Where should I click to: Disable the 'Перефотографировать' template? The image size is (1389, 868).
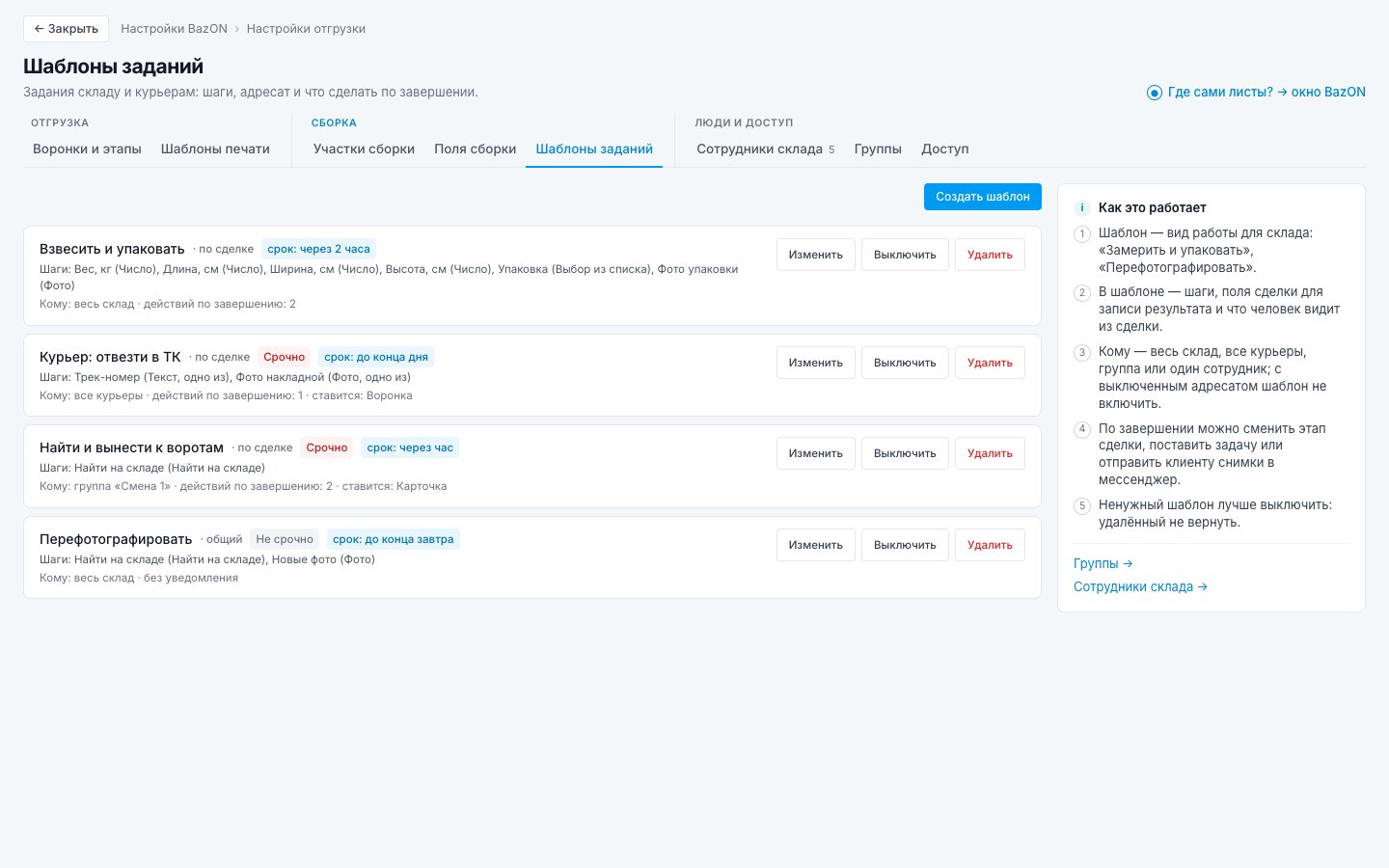(905, 545)
